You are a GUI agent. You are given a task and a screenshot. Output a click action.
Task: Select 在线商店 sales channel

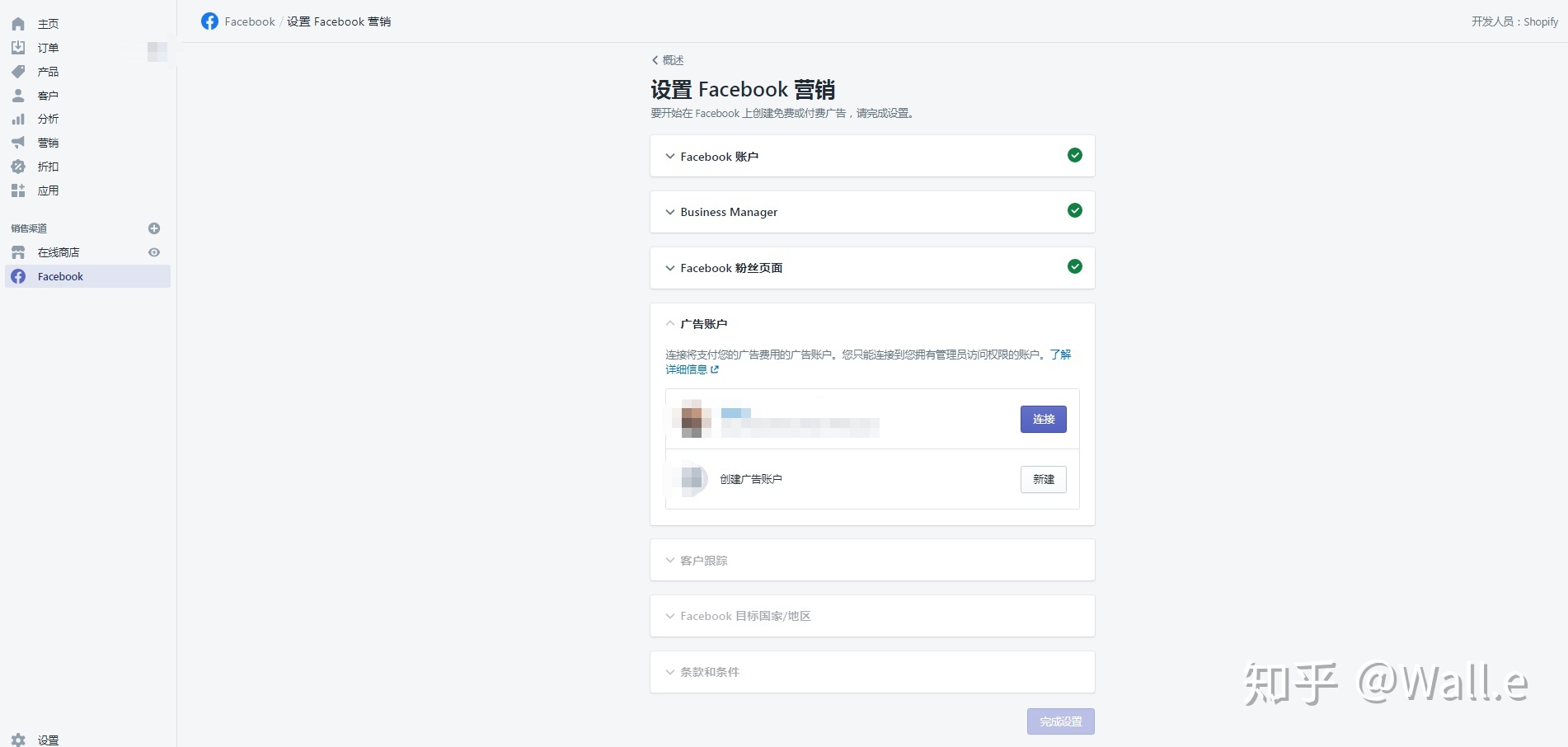[x=59, y=252]
